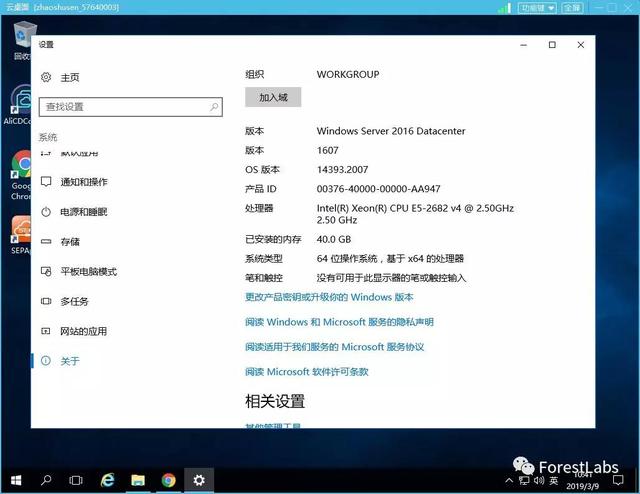
Task: Open the 功能键 dropdown in top bar
Action: [x=537, y=8]
